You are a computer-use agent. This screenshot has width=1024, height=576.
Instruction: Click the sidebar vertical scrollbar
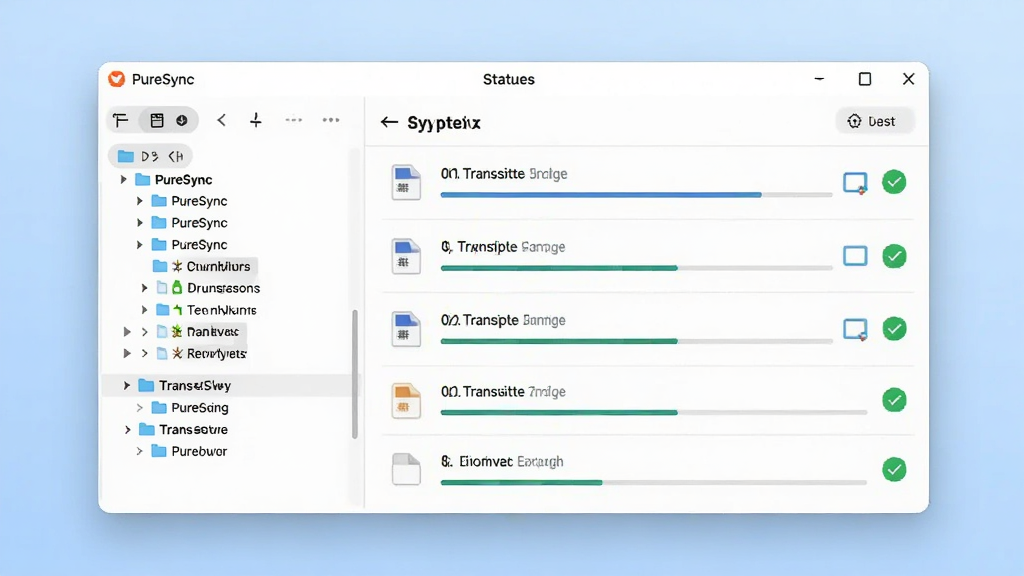355,374
